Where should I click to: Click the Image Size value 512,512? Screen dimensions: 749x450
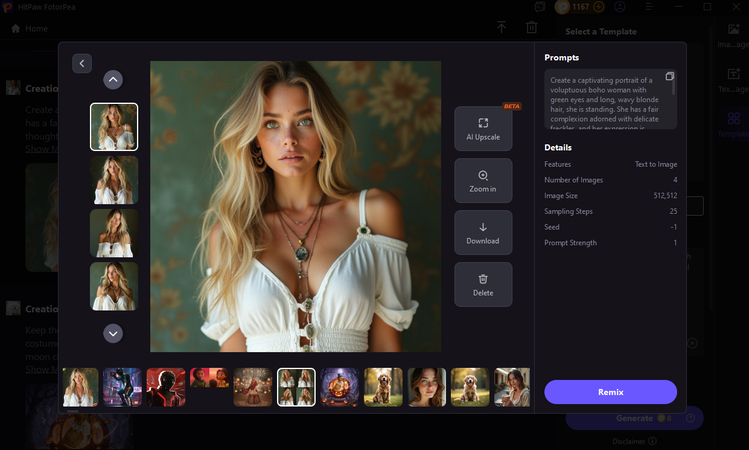click(x=665, y=195)
